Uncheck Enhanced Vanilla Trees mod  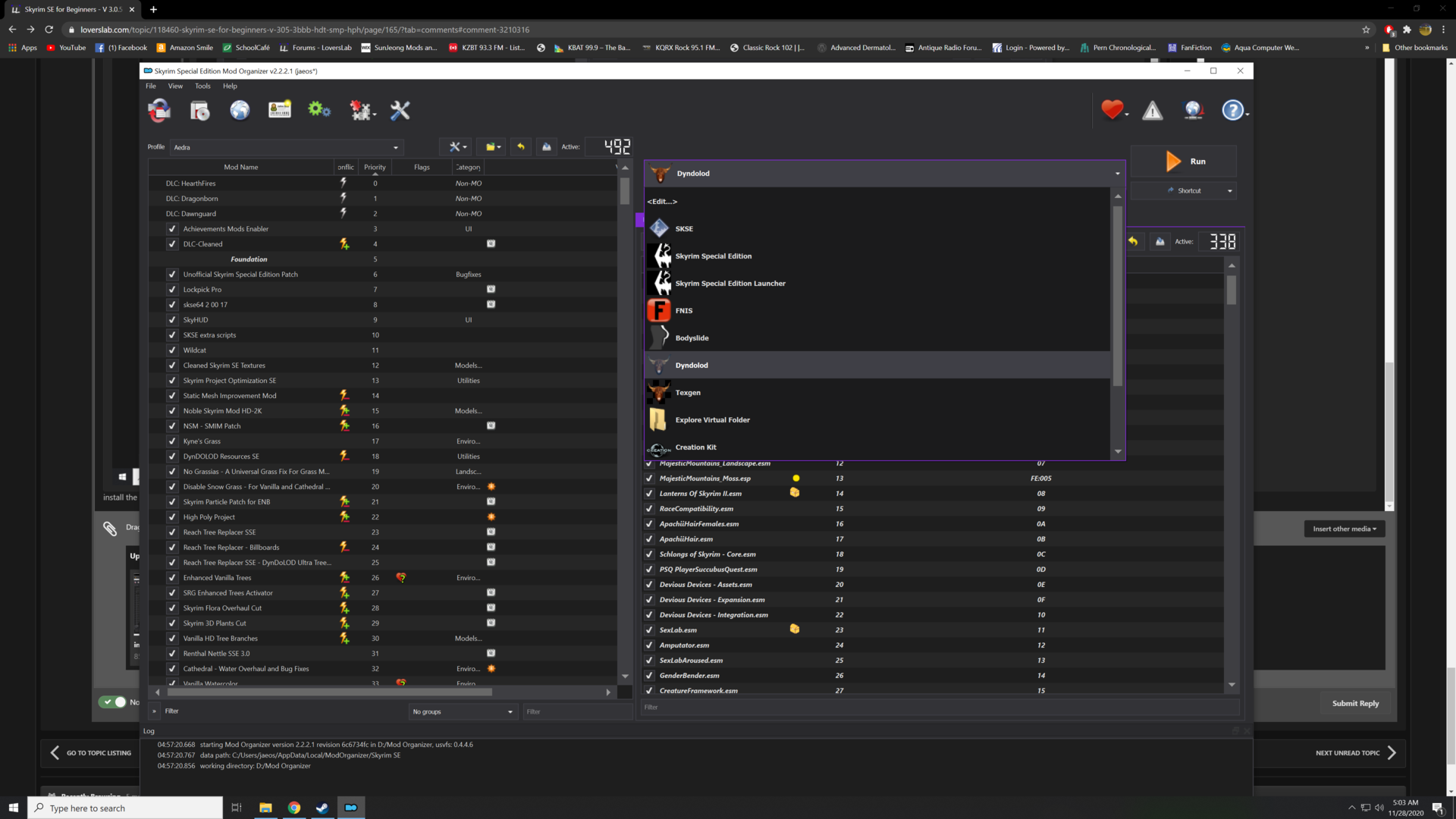tap(172, 577)
